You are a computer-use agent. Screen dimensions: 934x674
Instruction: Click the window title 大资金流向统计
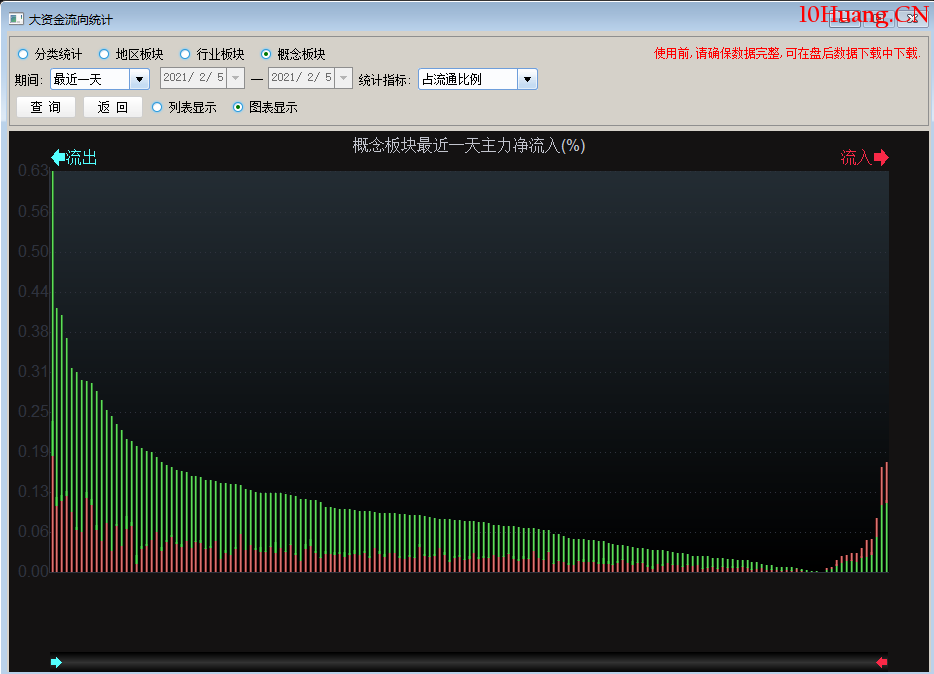(71, 20)
